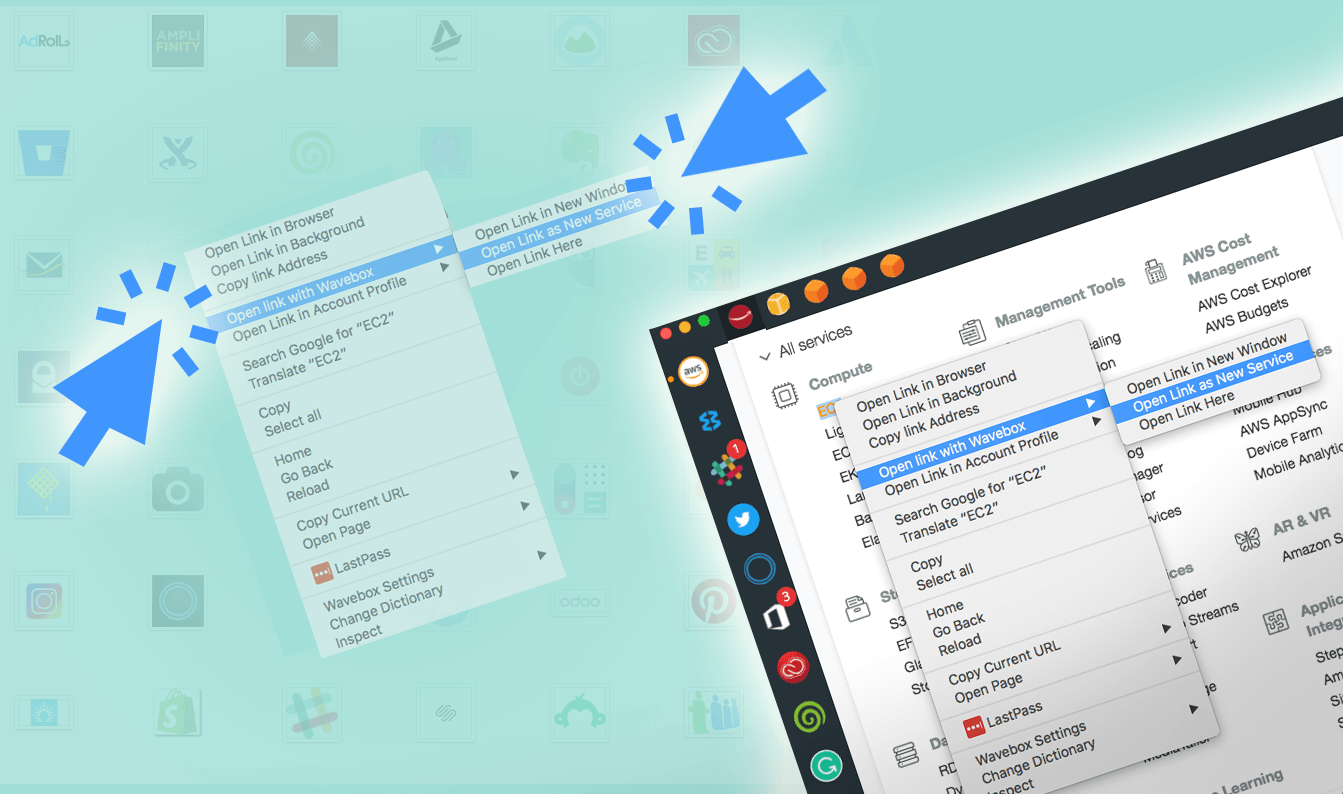Open the Twitter app in the sidebar

[x=742, y=519]
